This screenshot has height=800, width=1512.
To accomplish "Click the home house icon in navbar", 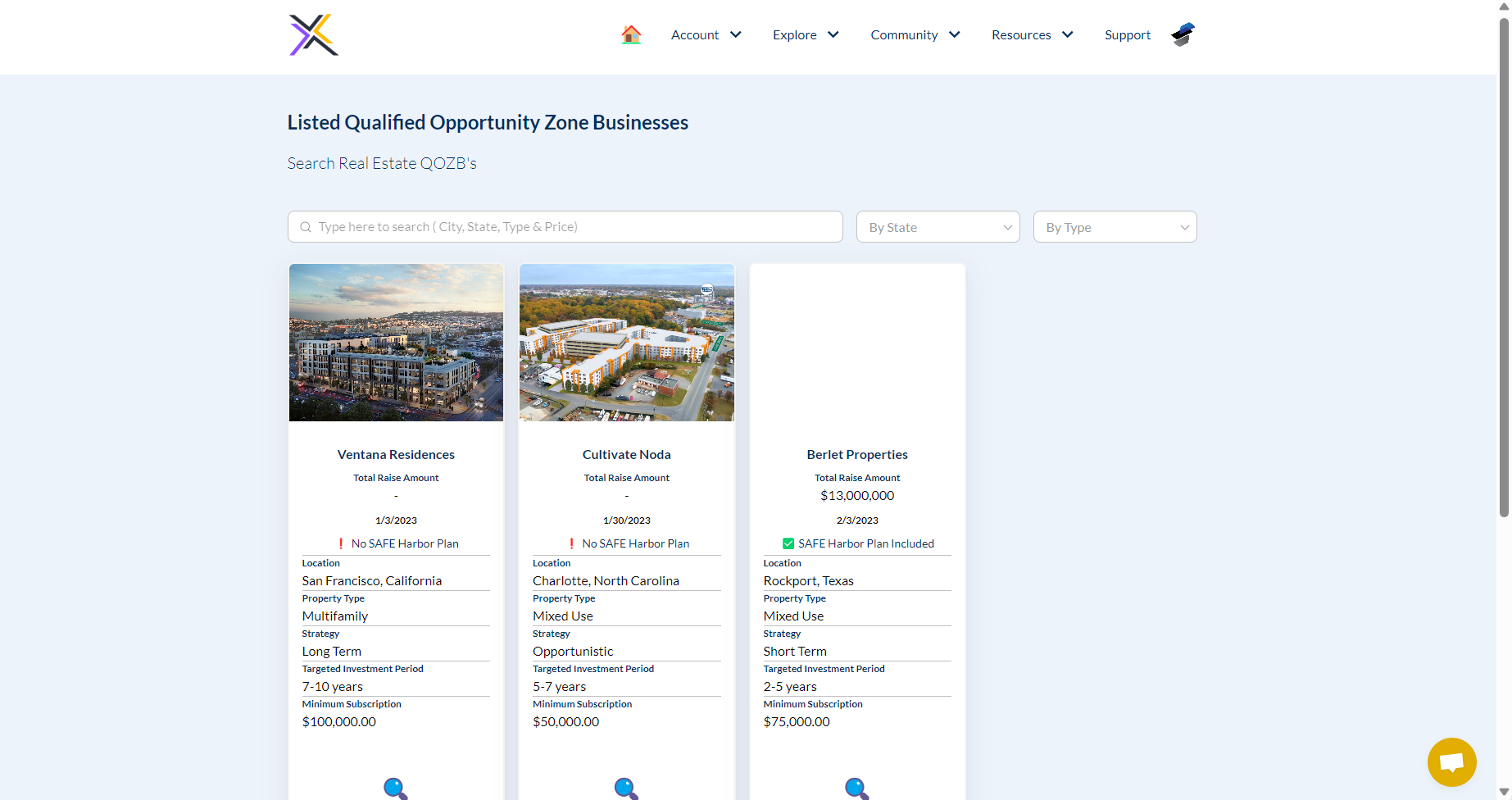I will point(630,34).
